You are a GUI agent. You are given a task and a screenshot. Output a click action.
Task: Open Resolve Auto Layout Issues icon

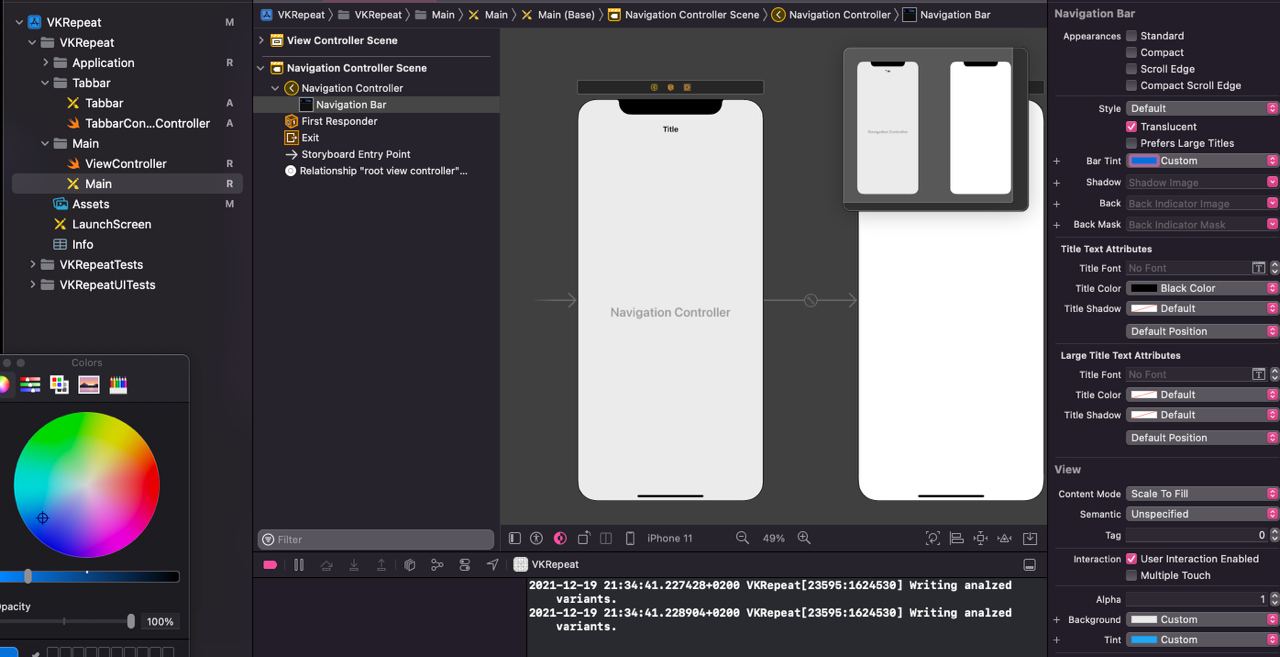1004,538
